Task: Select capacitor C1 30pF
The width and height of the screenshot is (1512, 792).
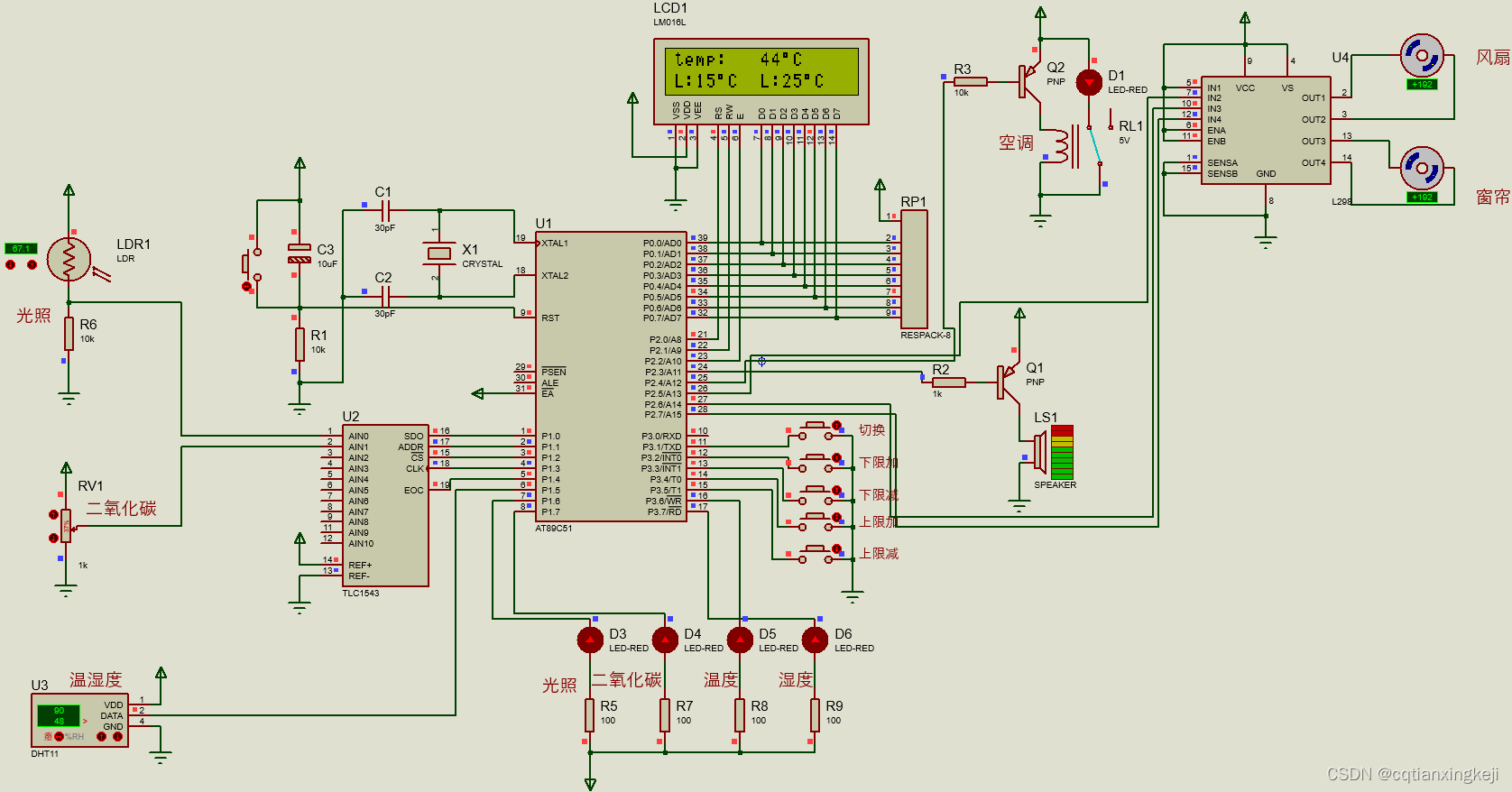Action: point(385,211)
